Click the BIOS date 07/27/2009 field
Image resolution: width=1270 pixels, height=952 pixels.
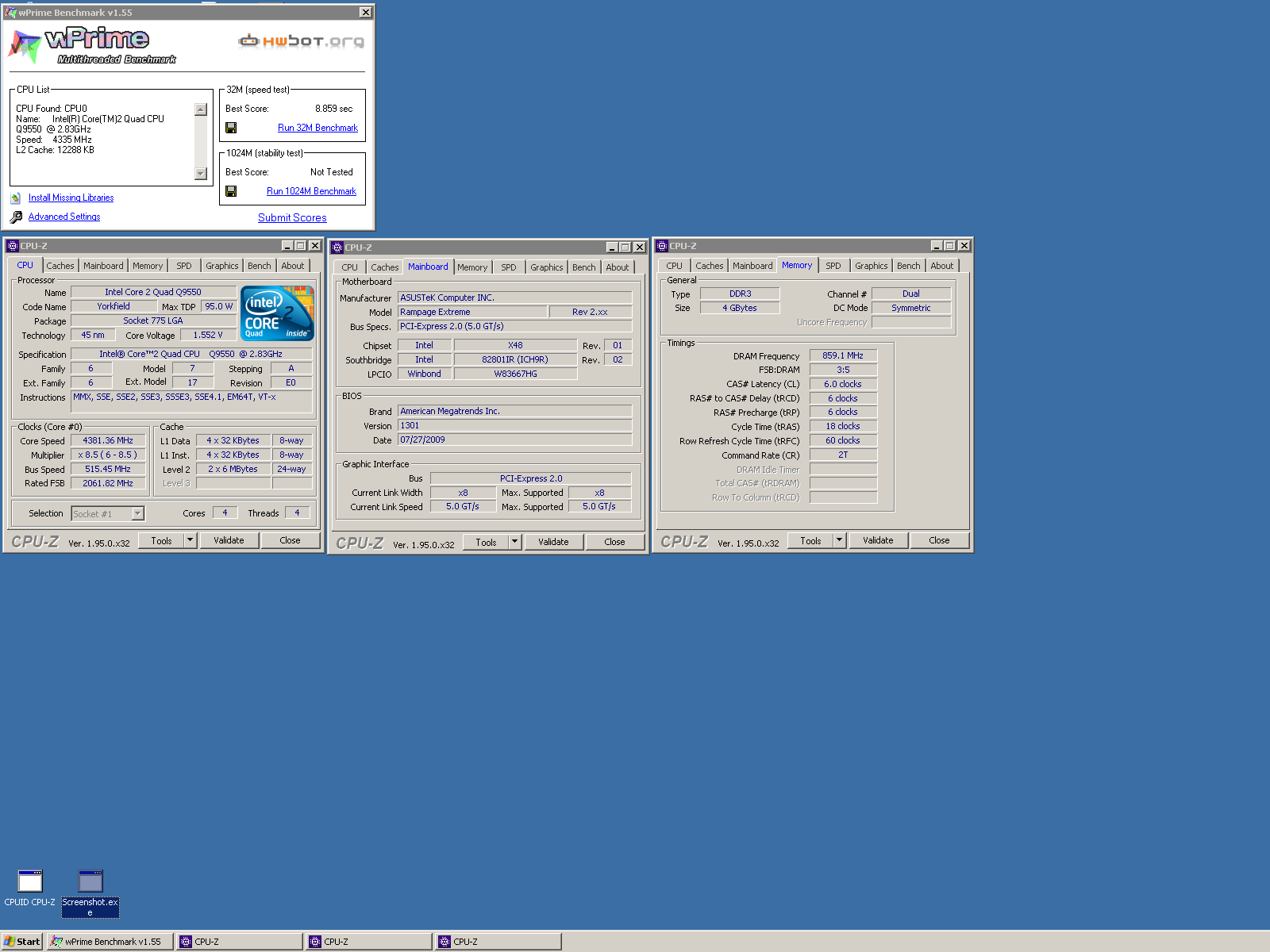pos(515,440)
